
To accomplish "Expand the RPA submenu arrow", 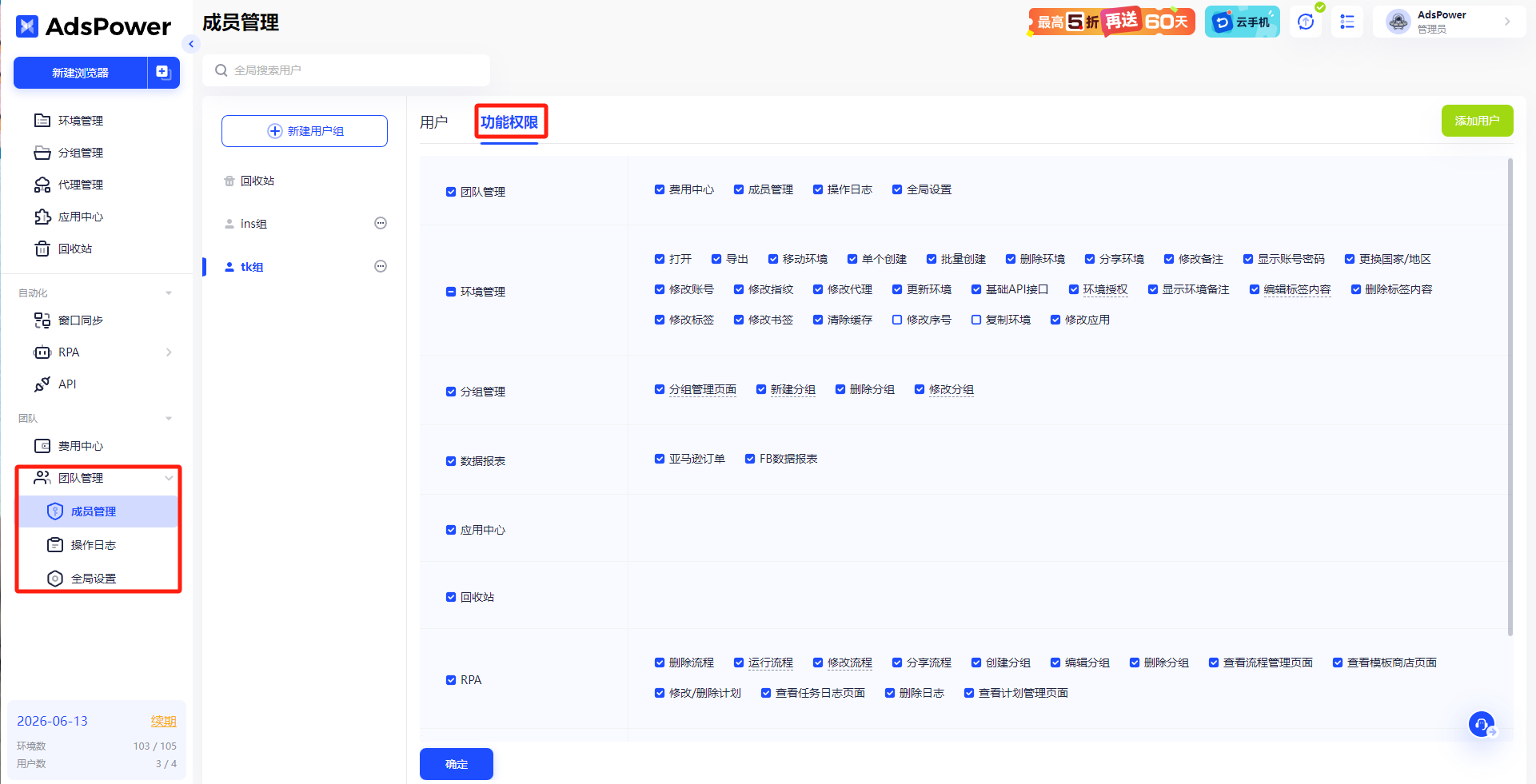I will pyautogui.click(x=169, y=352).
